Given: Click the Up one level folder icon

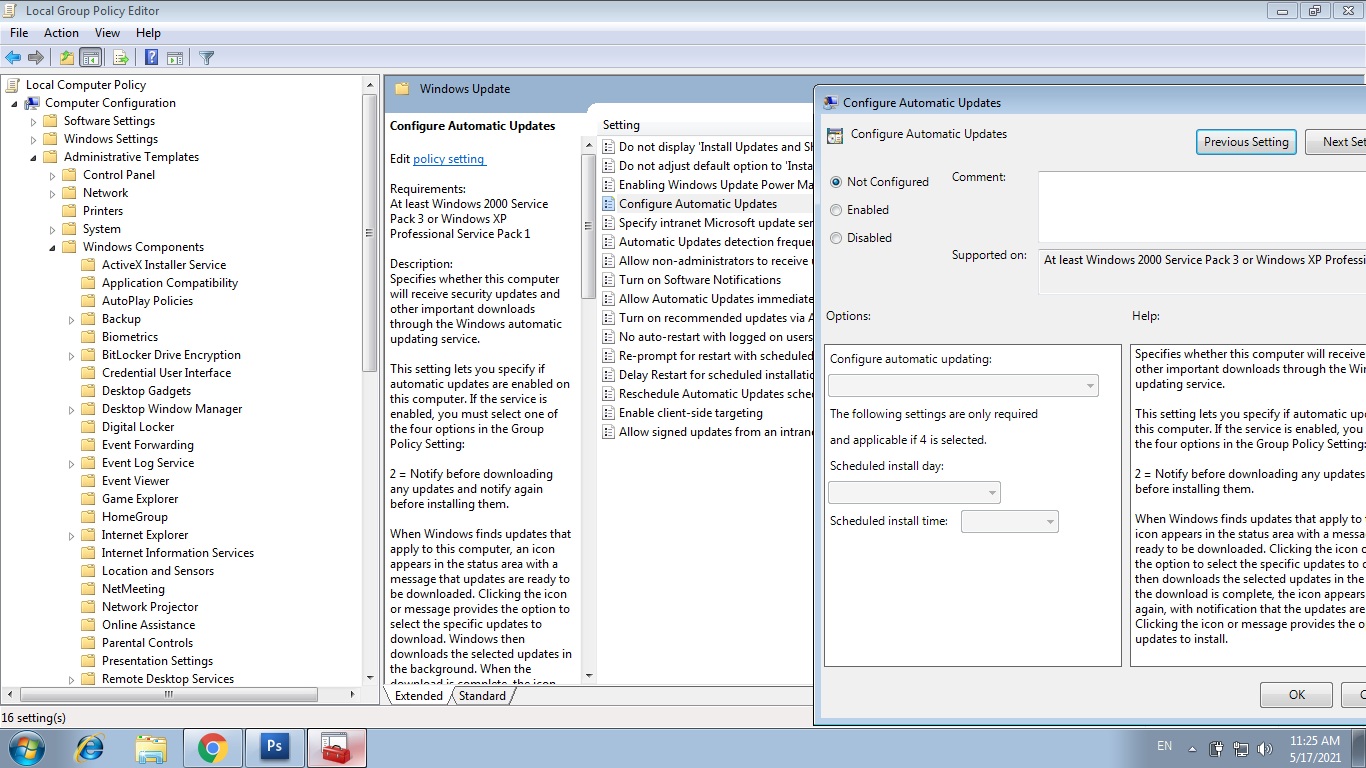Looking at the screenshot, I should coord(66,58).
